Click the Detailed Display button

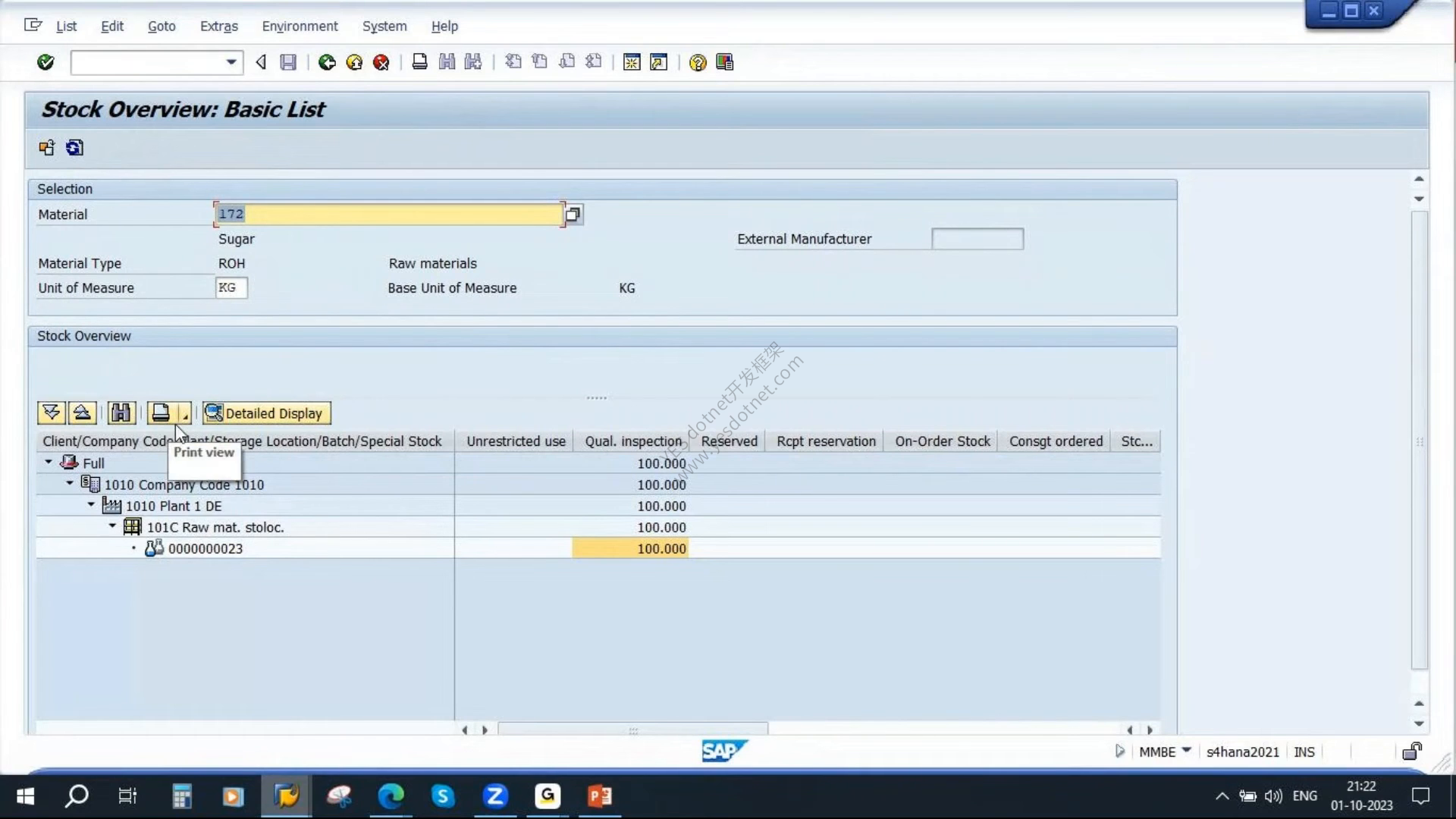[266, 413]
